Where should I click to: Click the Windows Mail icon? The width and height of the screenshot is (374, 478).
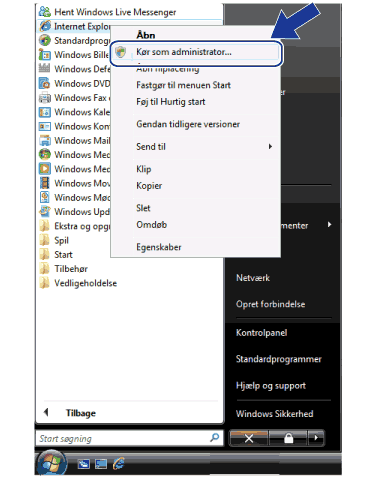point(44,140)
